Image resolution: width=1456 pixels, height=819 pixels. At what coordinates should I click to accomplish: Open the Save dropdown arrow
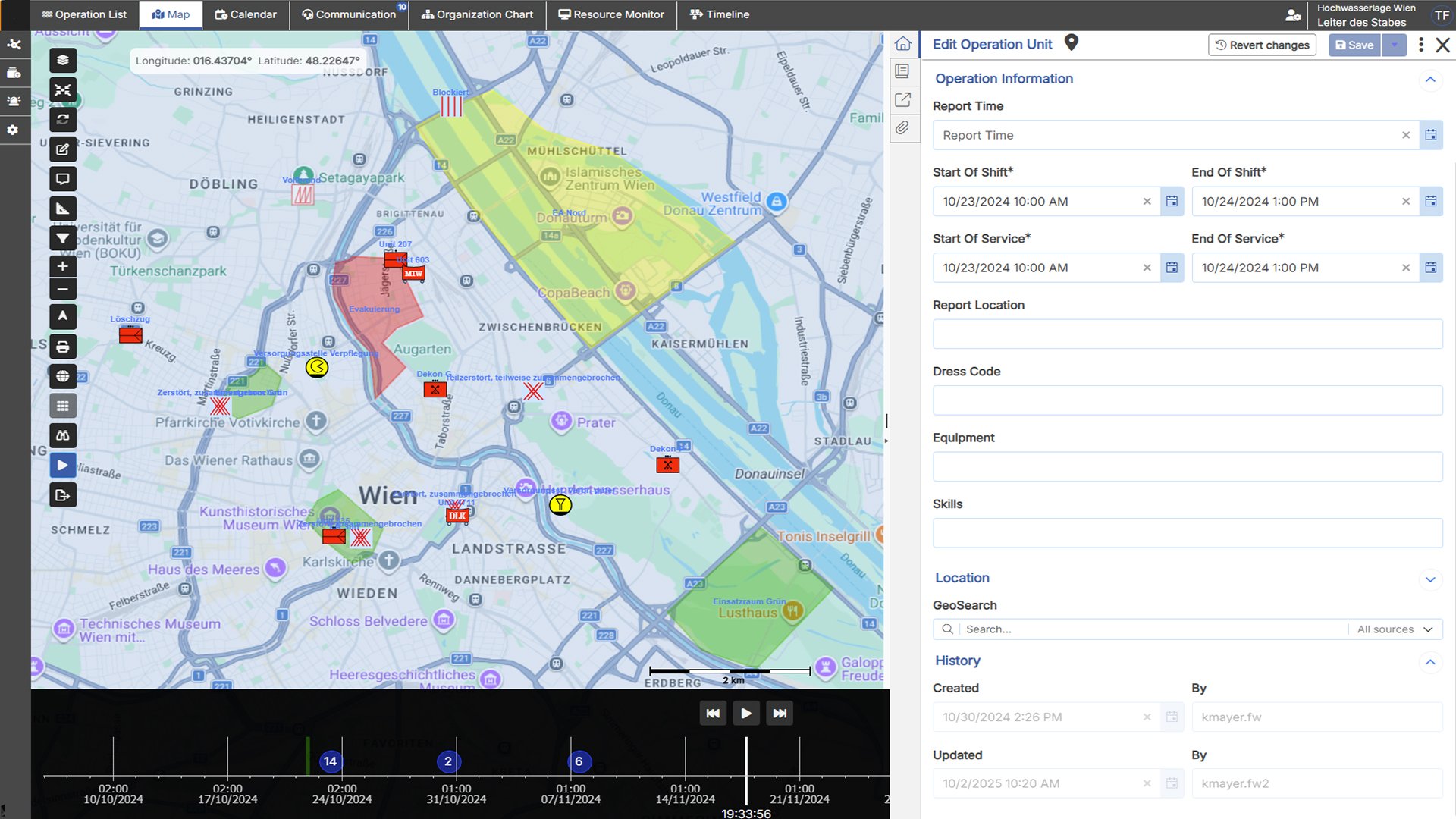pos(1394,45)
